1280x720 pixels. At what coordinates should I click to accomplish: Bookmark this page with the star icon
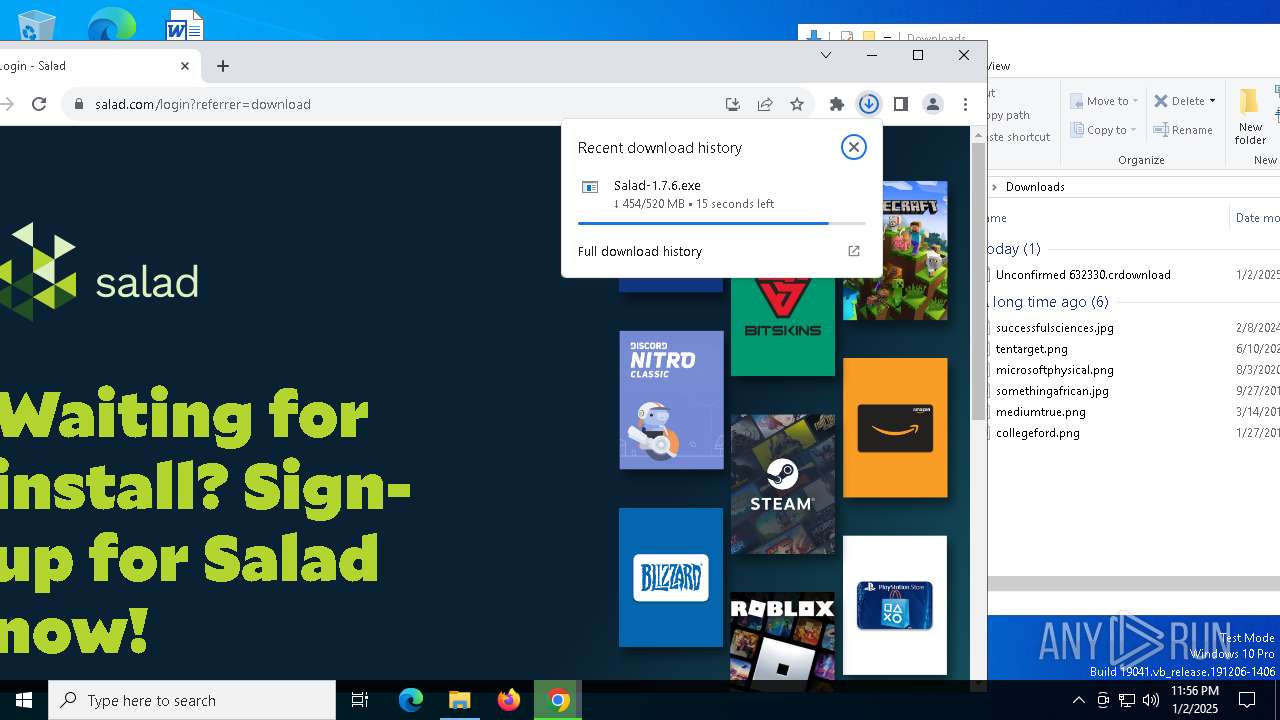(x=797, y=104)
